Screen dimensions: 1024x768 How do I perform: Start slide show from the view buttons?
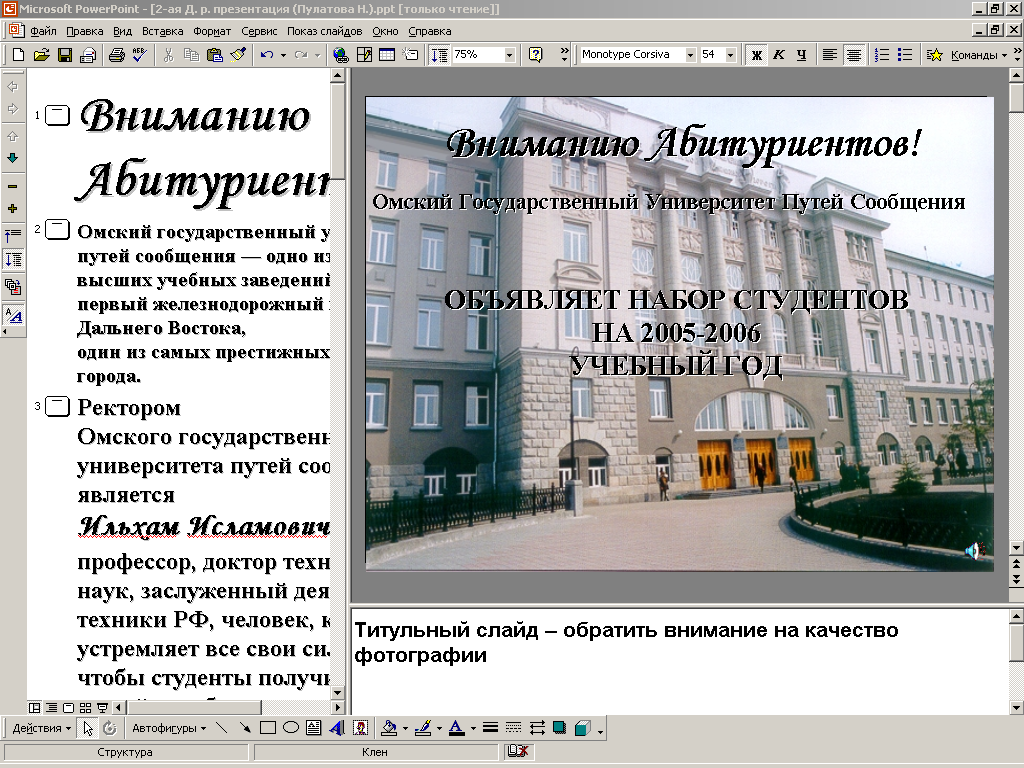coord(103,707)
